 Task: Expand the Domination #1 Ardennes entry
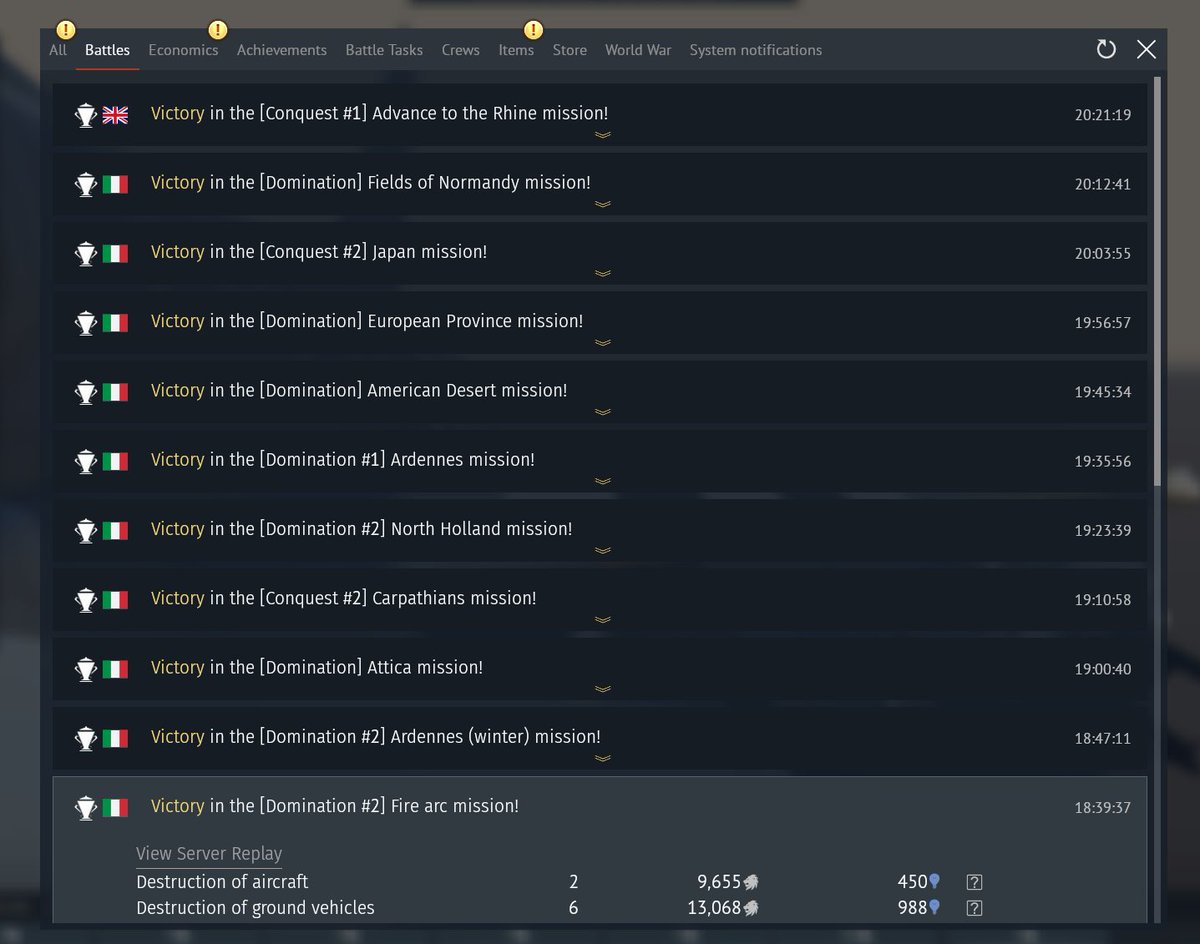click(x=602, y=481)
